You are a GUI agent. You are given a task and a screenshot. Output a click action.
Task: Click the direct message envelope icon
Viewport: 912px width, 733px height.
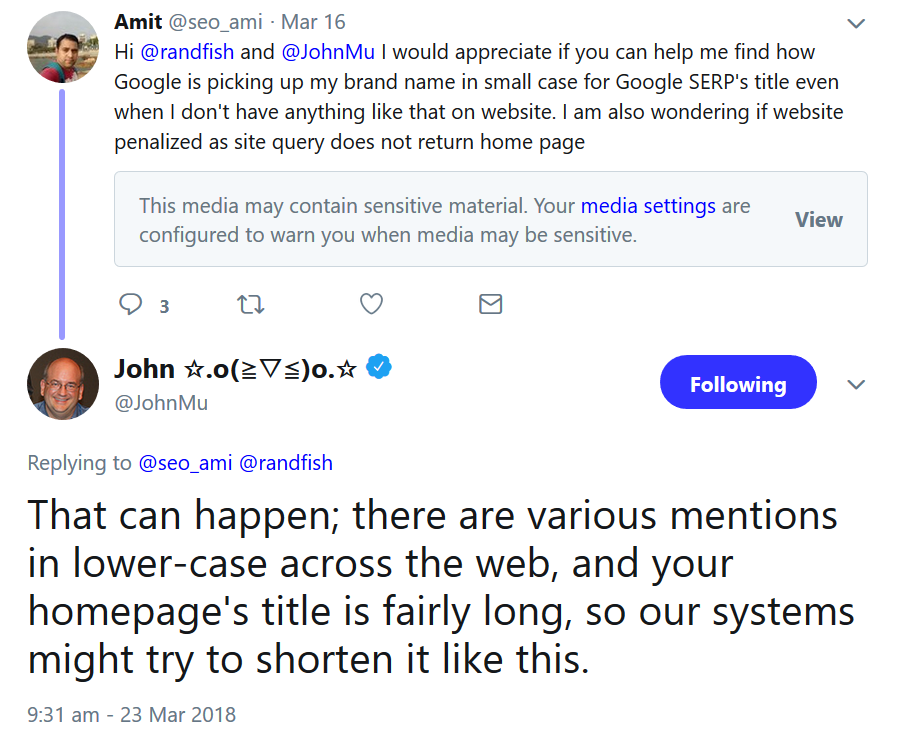(490, 304)
